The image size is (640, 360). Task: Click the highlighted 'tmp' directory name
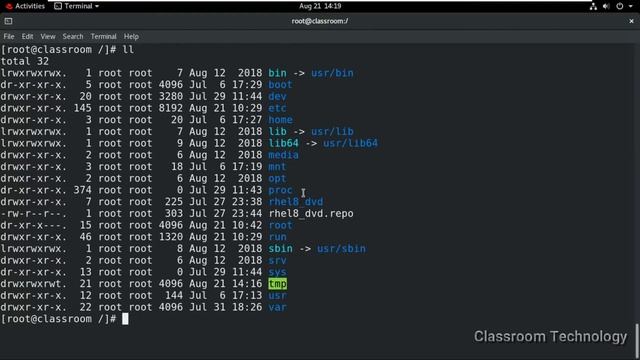(x=277, y=284)
